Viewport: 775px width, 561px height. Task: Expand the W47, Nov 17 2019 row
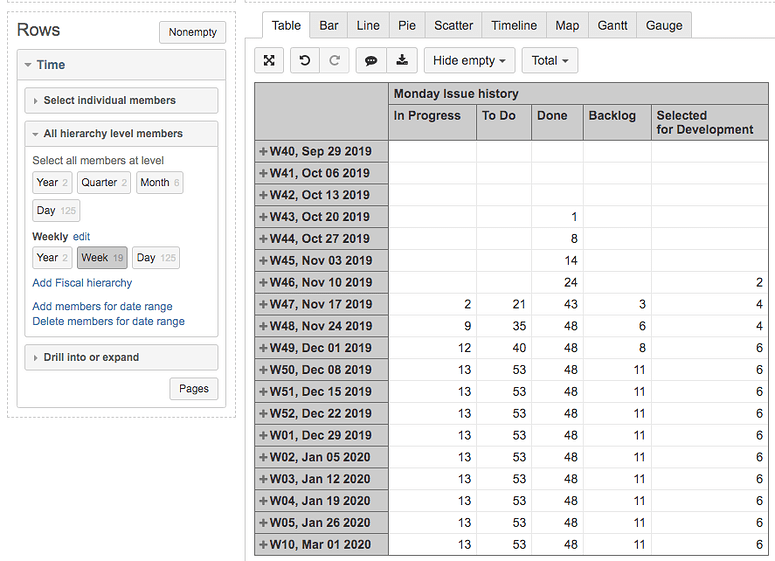pyautogui.click(x=263, y=304)
